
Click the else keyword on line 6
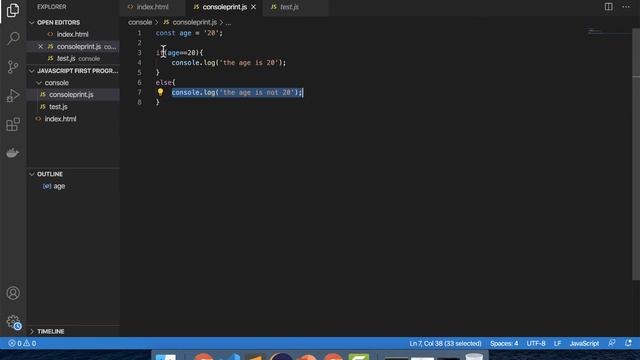pyautogui.click(x=163, y=82)
